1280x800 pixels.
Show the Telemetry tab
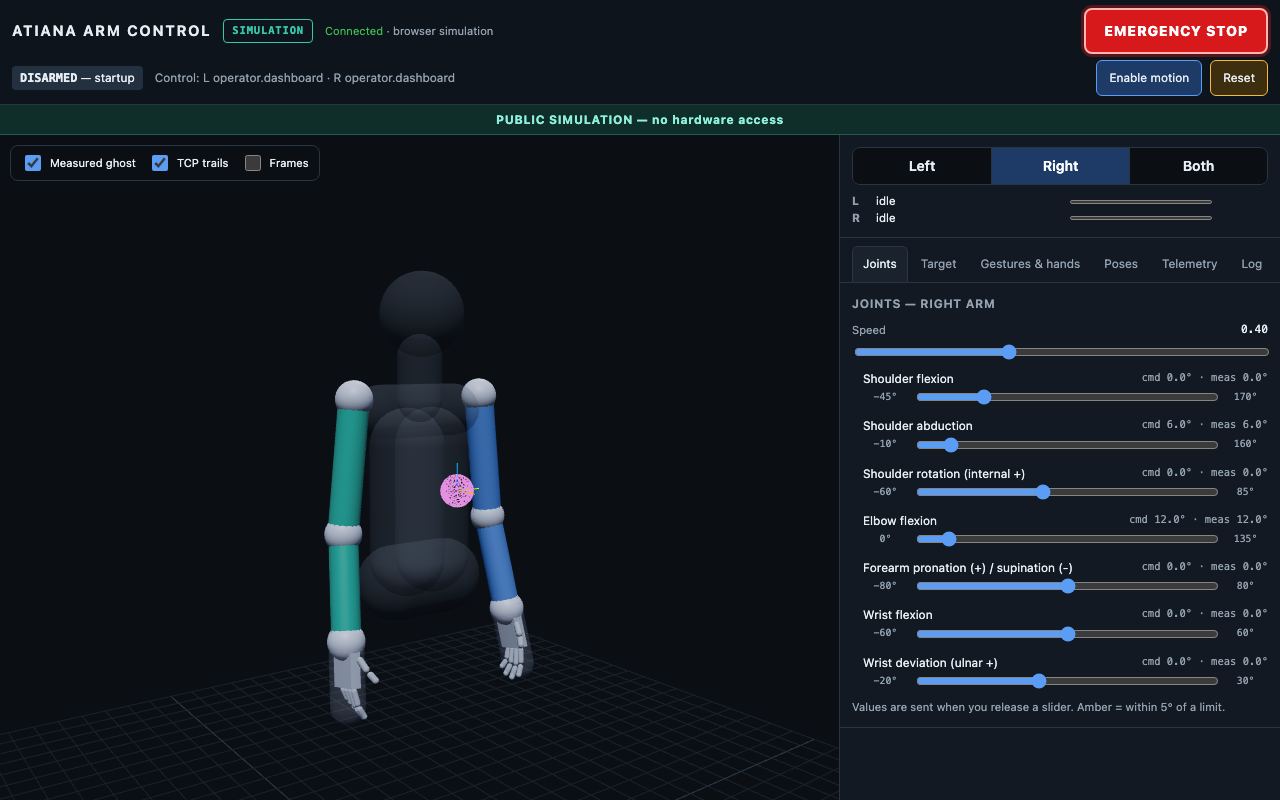tap(1189, 264)
